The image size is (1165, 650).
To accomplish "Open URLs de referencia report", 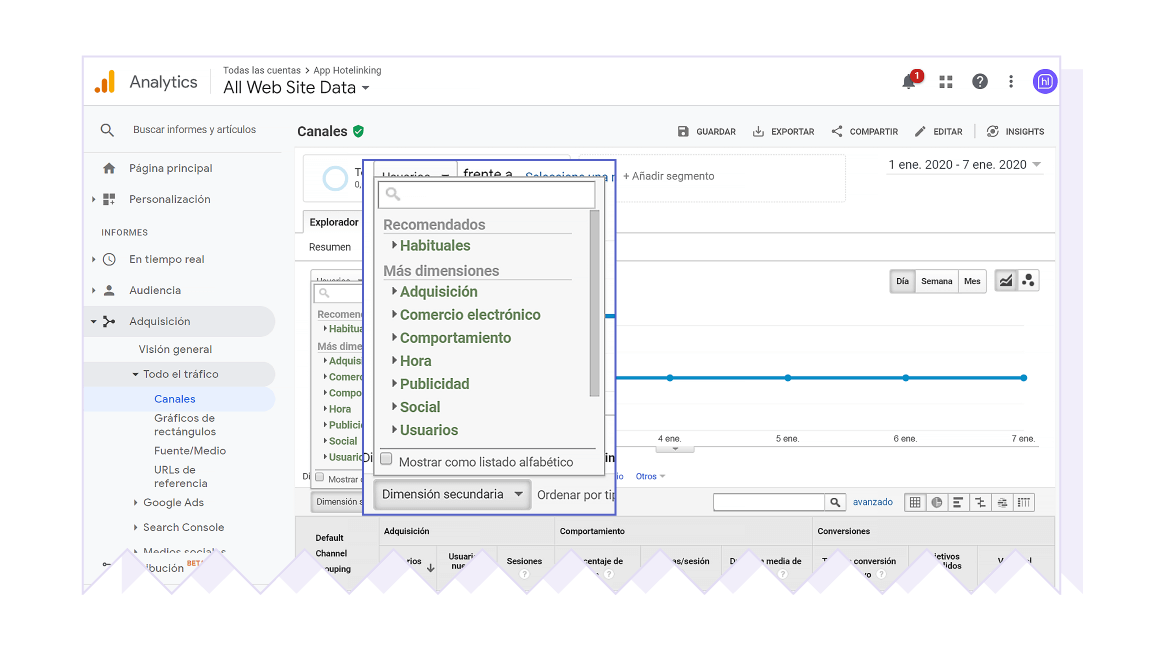I will [181, 477].
